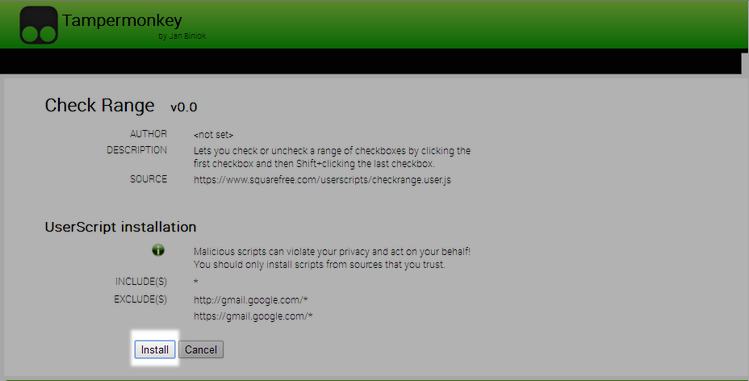Click the version "v0.0" text

click(184, 107)
